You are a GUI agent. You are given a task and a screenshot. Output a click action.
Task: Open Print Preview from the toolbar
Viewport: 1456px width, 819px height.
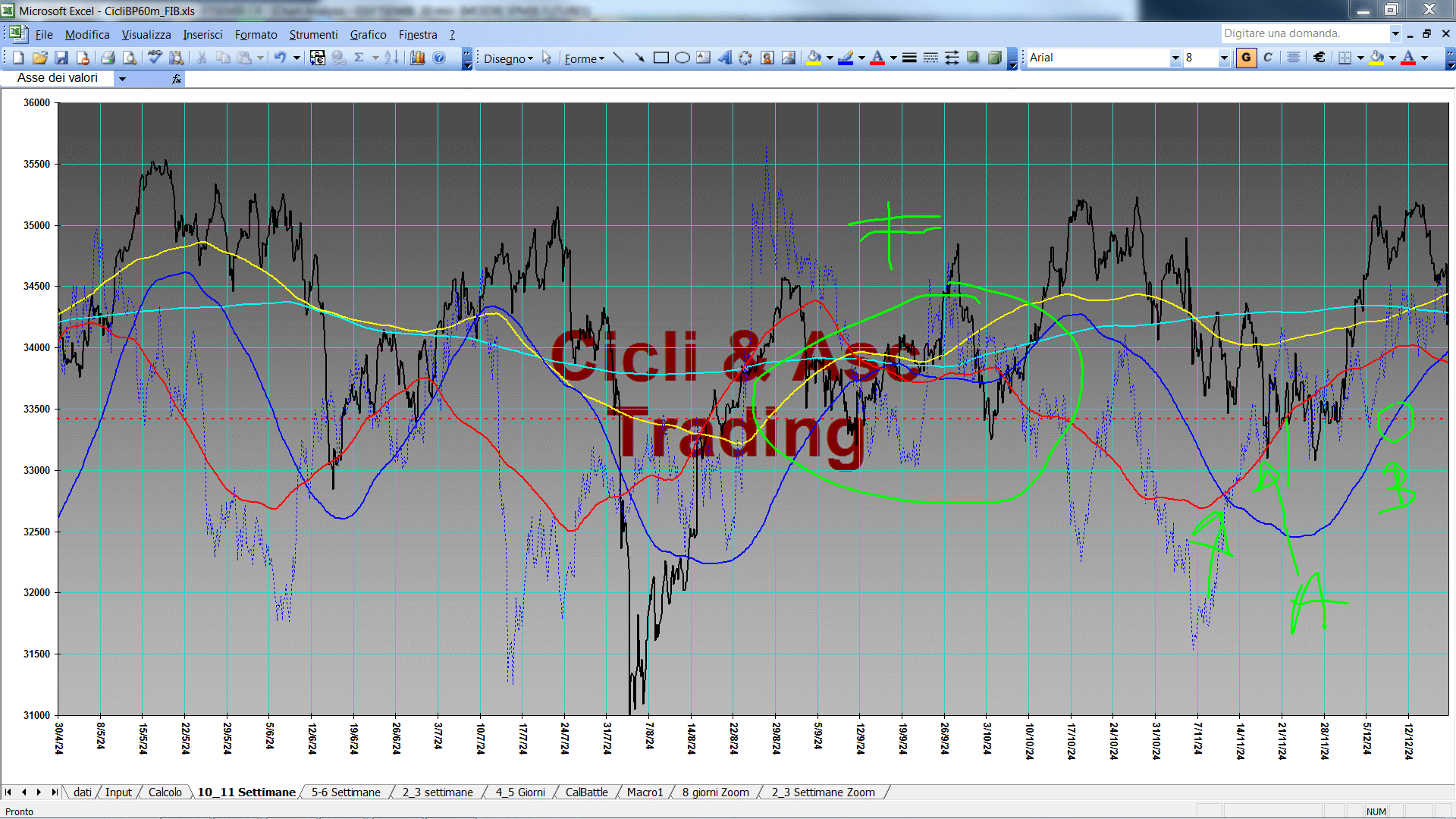click(130, 58)
